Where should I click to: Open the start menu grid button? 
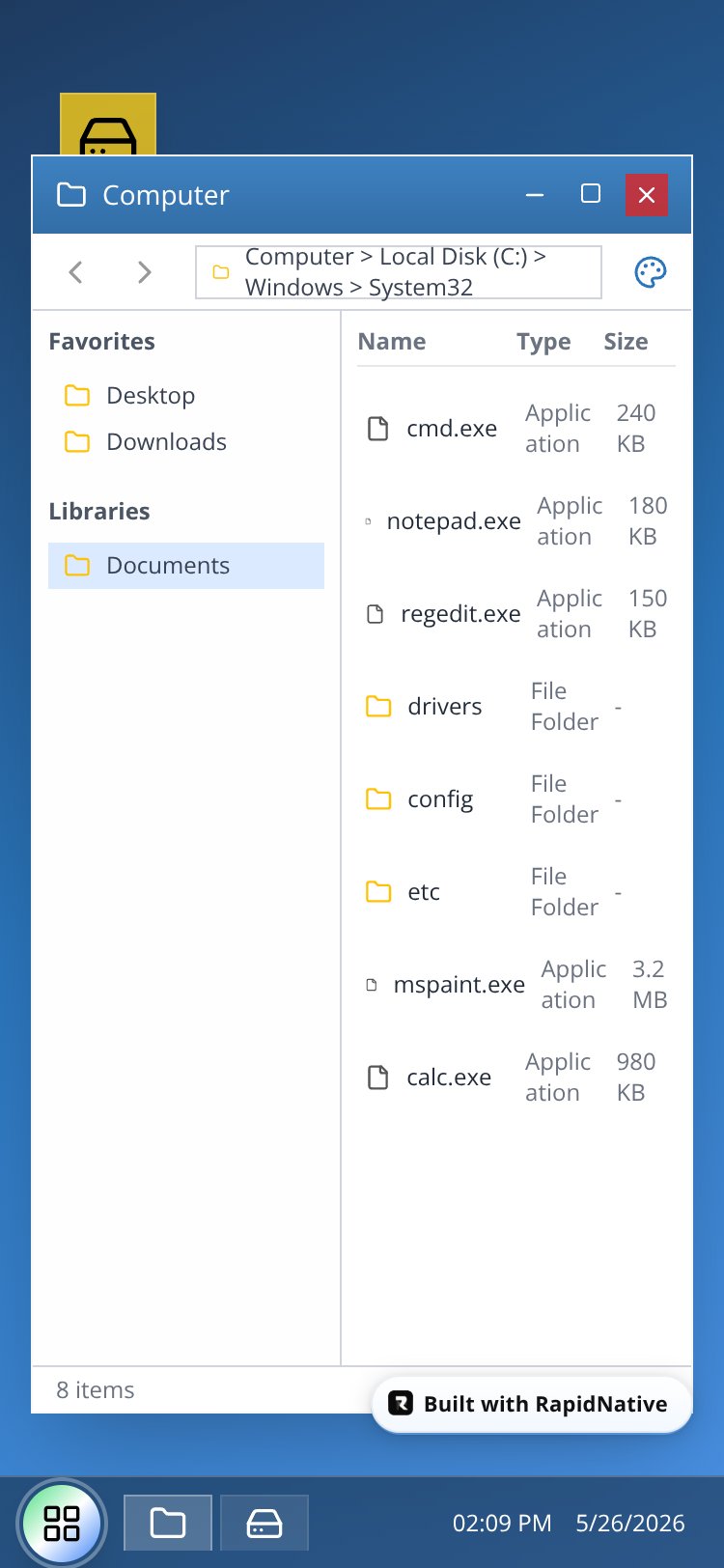62,1524
